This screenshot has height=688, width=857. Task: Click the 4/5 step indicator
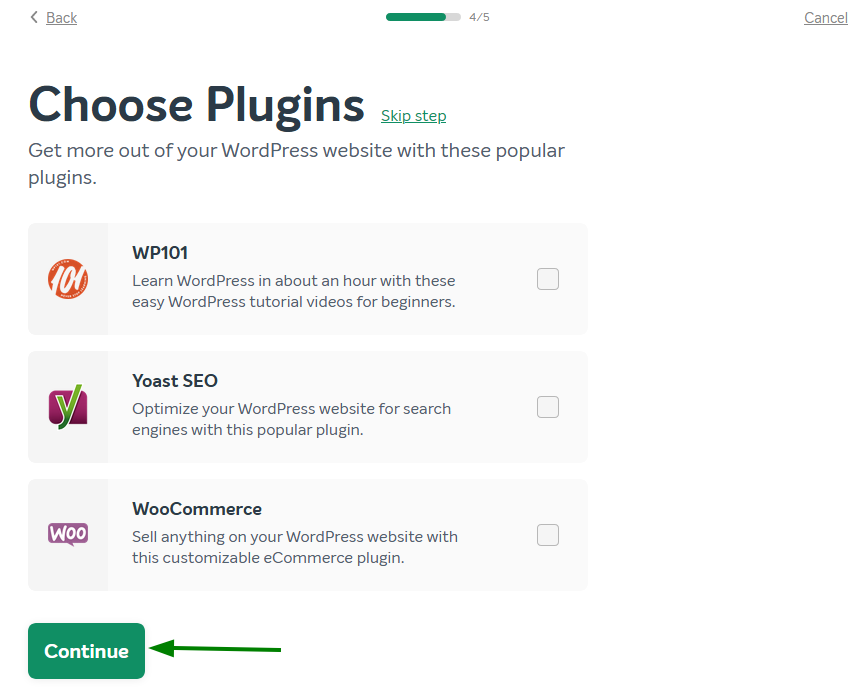[x=479, y=17]
